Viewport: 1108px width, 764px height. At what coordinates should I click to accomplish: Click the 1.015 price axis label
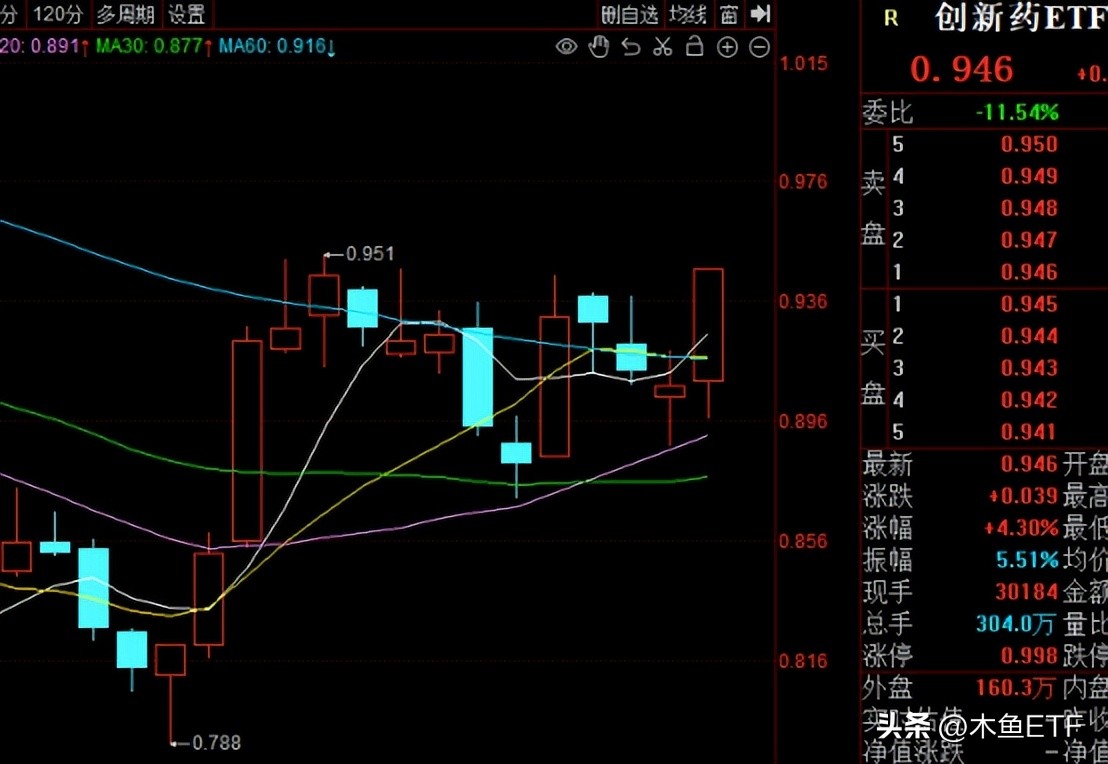[803, 64]
